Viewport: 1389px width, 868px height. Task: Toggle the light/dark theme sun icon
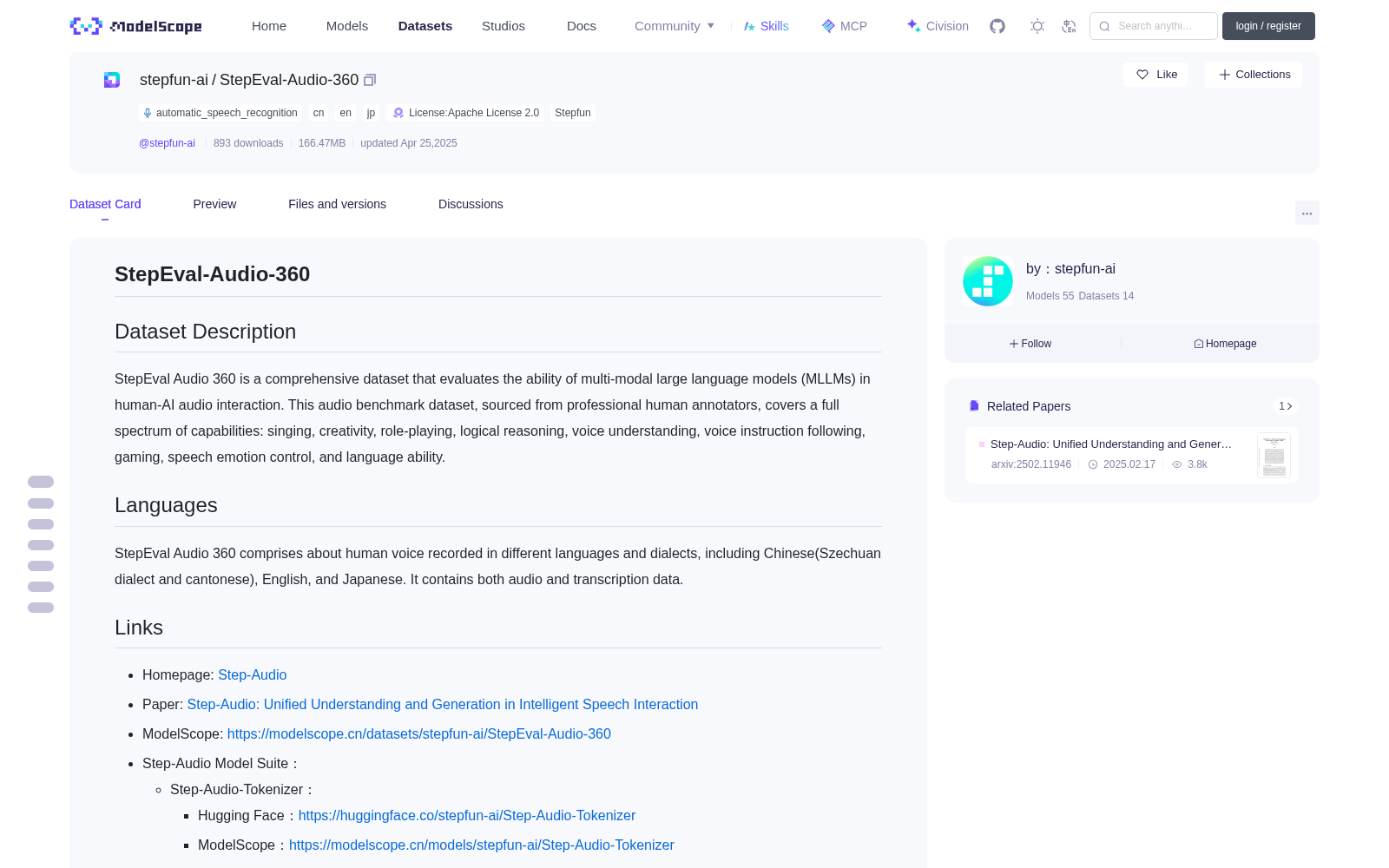(1037, 26)
